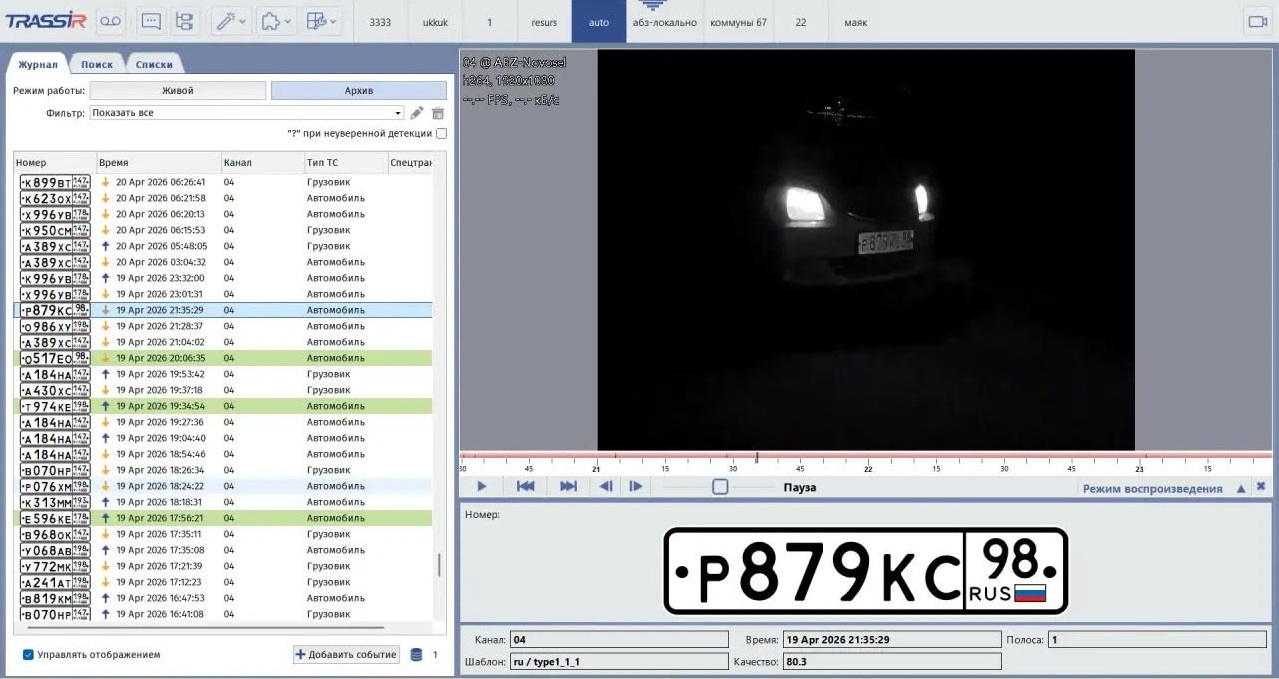1279x679 pixels.
Task: Select the event at 20 Apr 2026 06:26:41
Action: pyautogui.click(x=223, y=182)
